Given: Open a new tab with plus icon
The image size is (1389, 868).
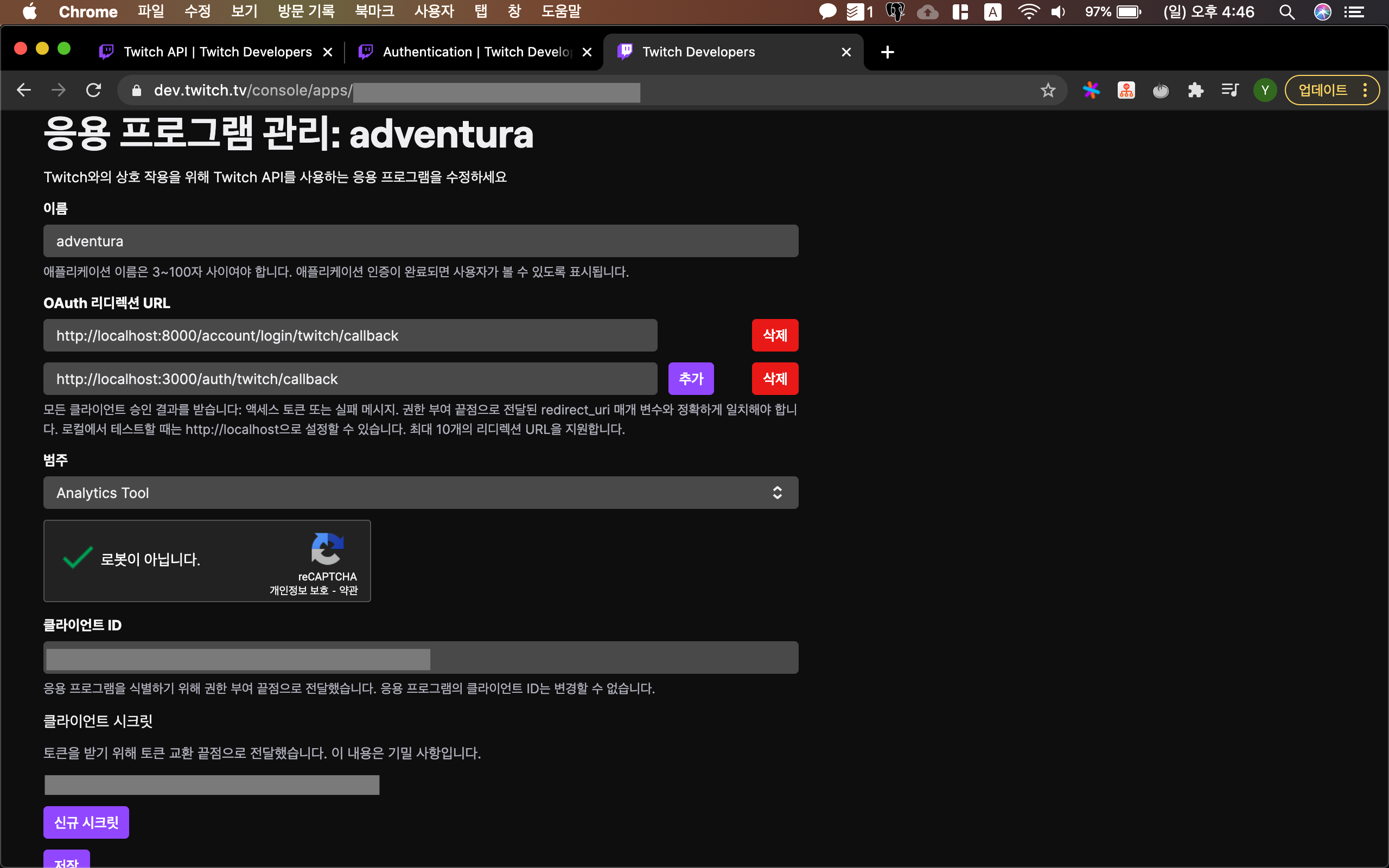Looking at the screenshot, I should pos(887,52).
